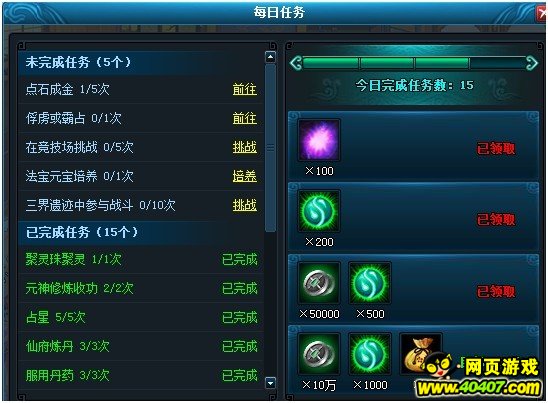Click the green daily task progress bar
Image resolution: width=548 pixels, height=403 pixels.
tap(414, 63)
